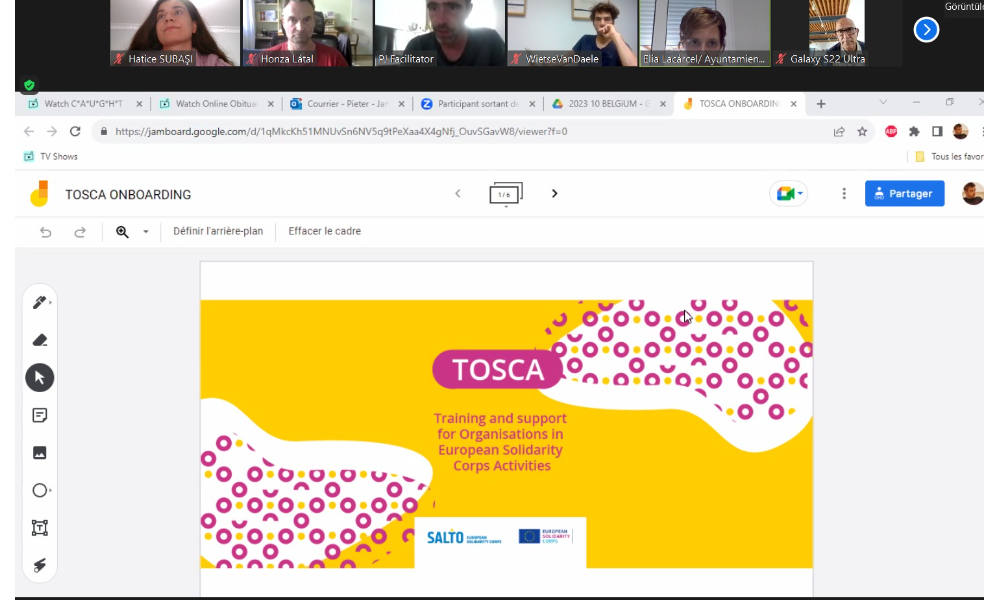Switch to the Watch C*A*U*G*H*T tab
Viewport: 1000px width, 600px height.
pos(83,103)
